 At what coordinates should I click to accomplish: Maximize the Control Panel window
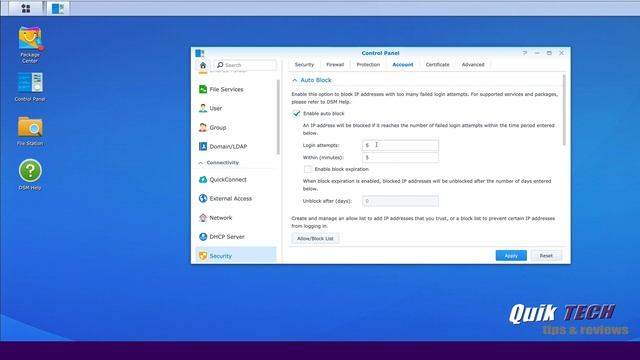pyautogui.click(x=549, y=53)
